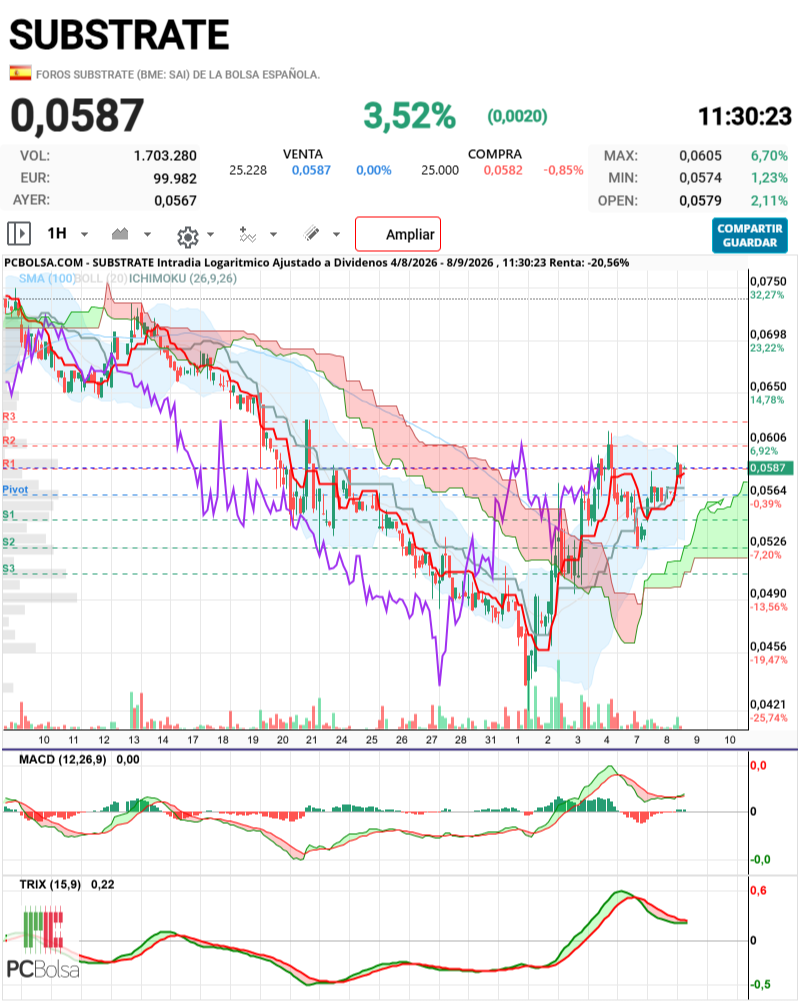
Task: Select the pencil drawing tools icon
Action: pyautogui.click(x=312, y=234)
